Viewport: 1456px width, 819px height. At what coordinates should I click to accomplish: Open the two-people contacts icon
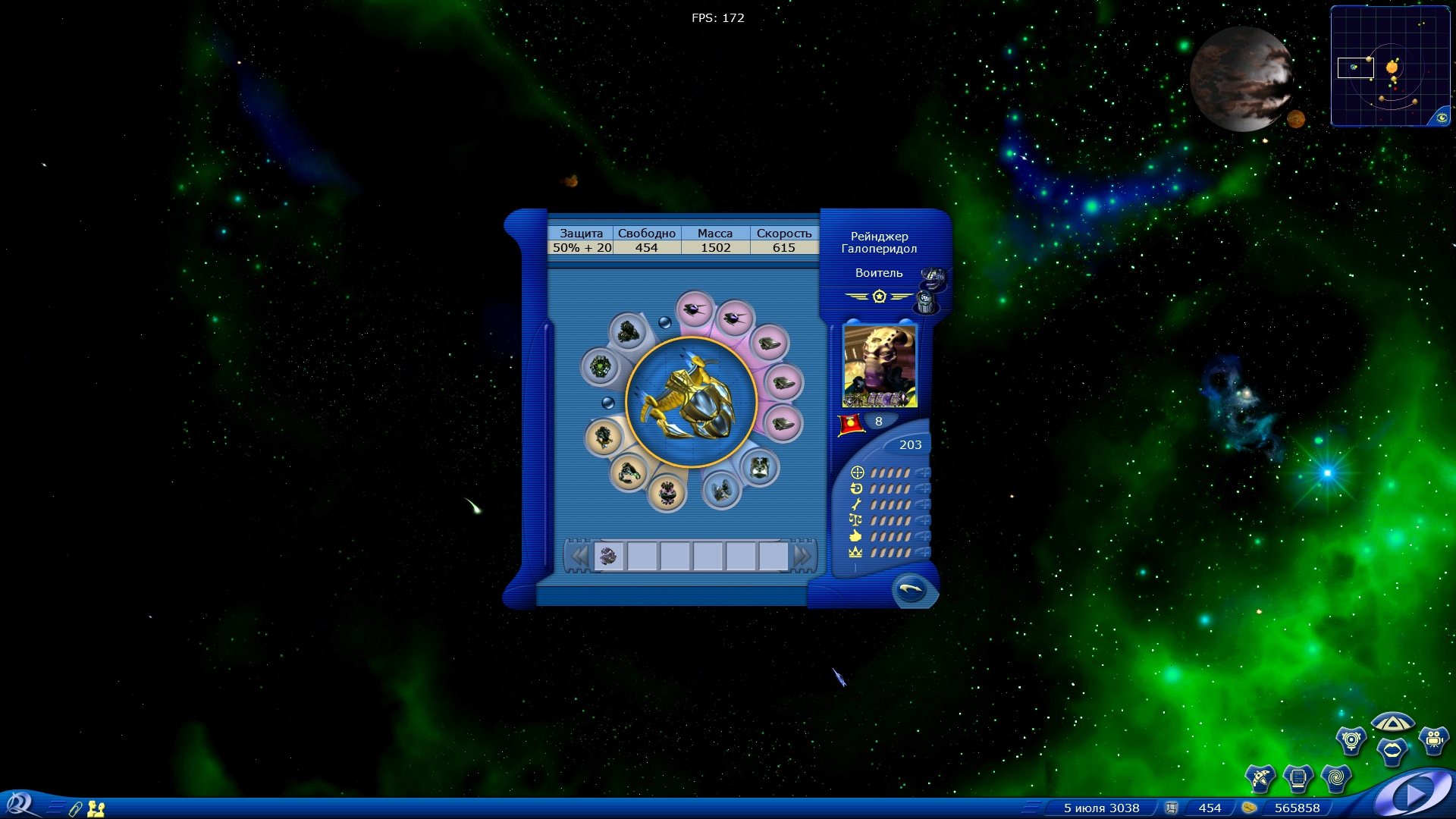96,809
